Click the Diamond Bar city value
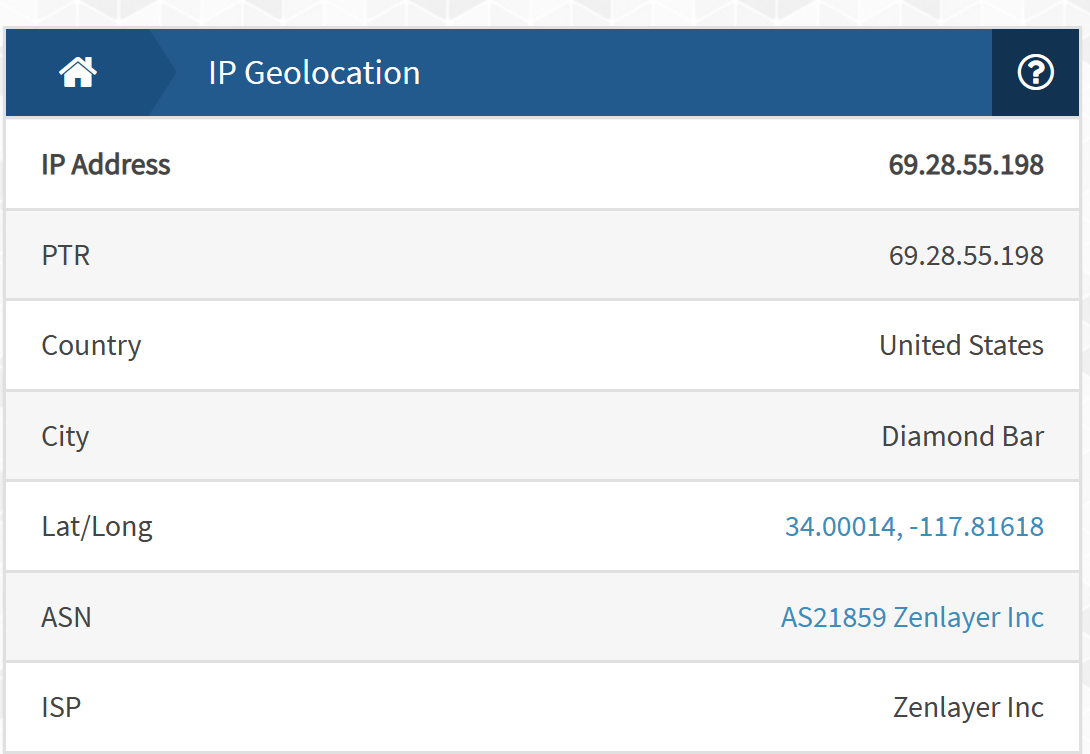 (963, 436)
